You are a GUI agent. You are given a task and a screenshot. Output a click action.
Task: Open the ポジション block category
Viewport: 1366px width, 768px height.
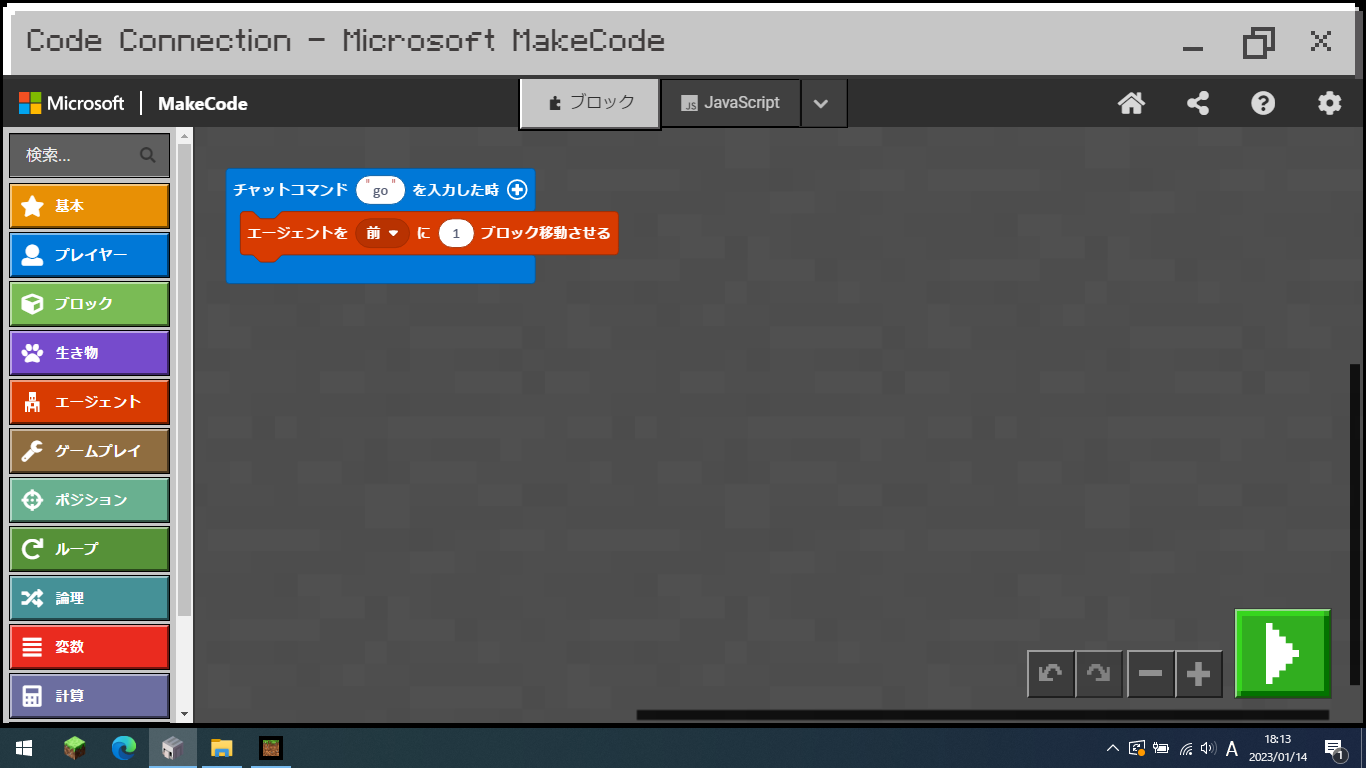pos(89,500)
